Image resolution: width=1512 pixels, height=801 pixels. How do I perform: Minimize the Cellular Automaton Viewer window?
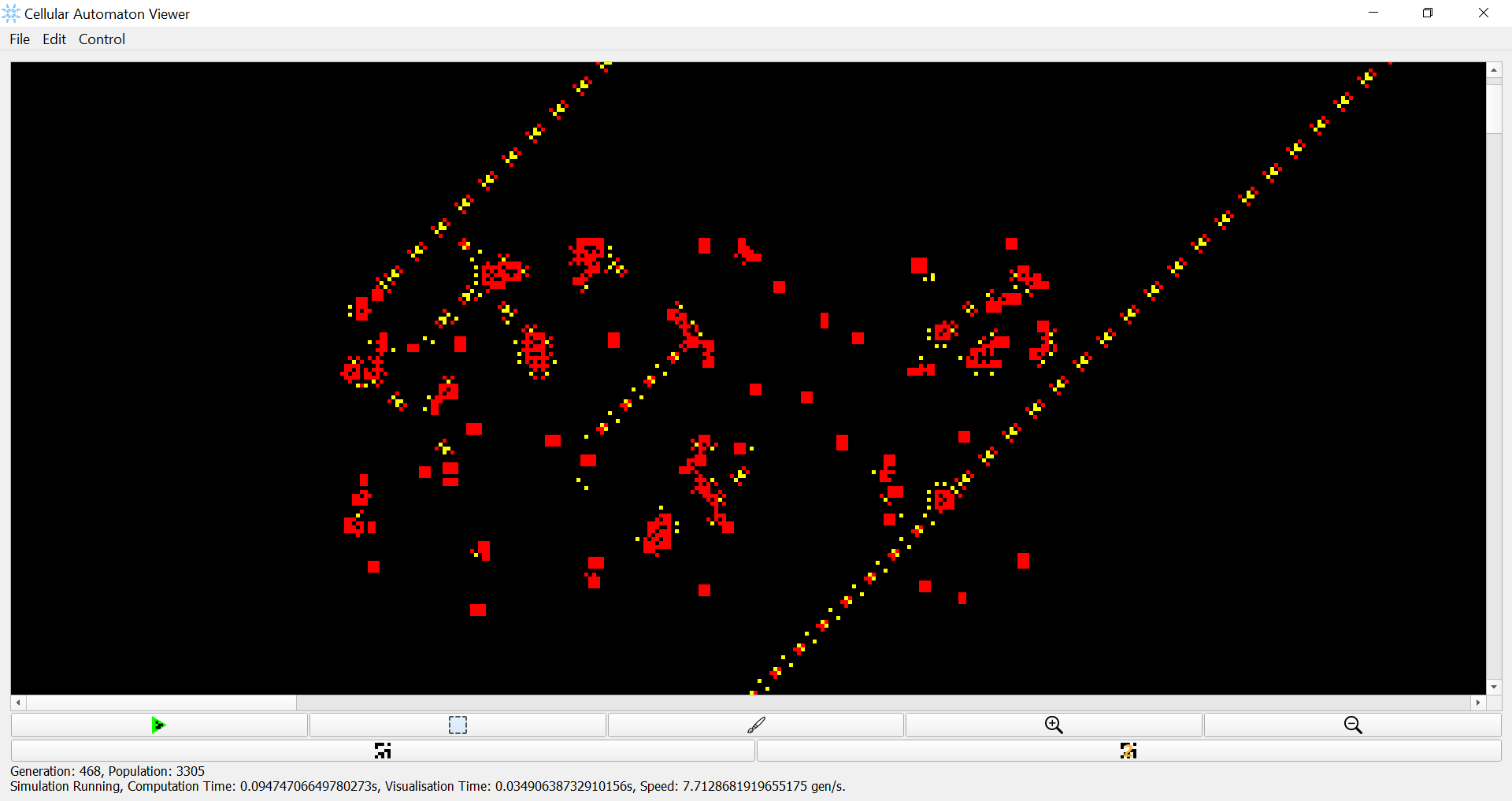point(1373,13)
